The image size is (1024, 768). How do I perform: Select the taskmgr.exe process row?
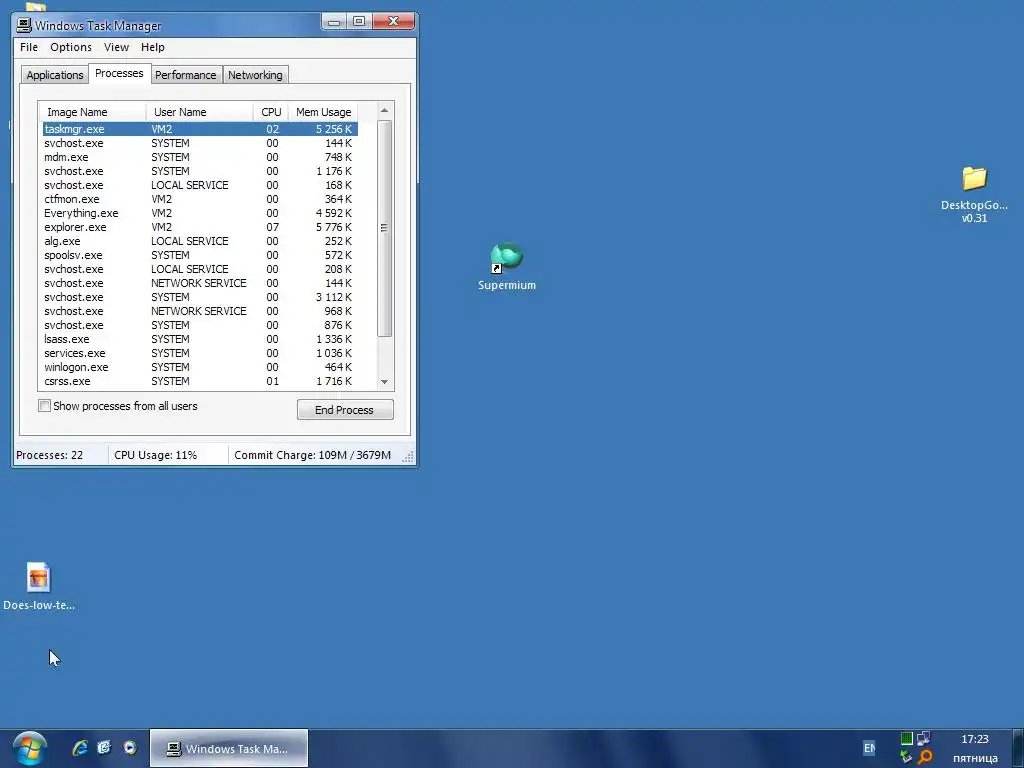pyautogui.click(x=200, y=129)
